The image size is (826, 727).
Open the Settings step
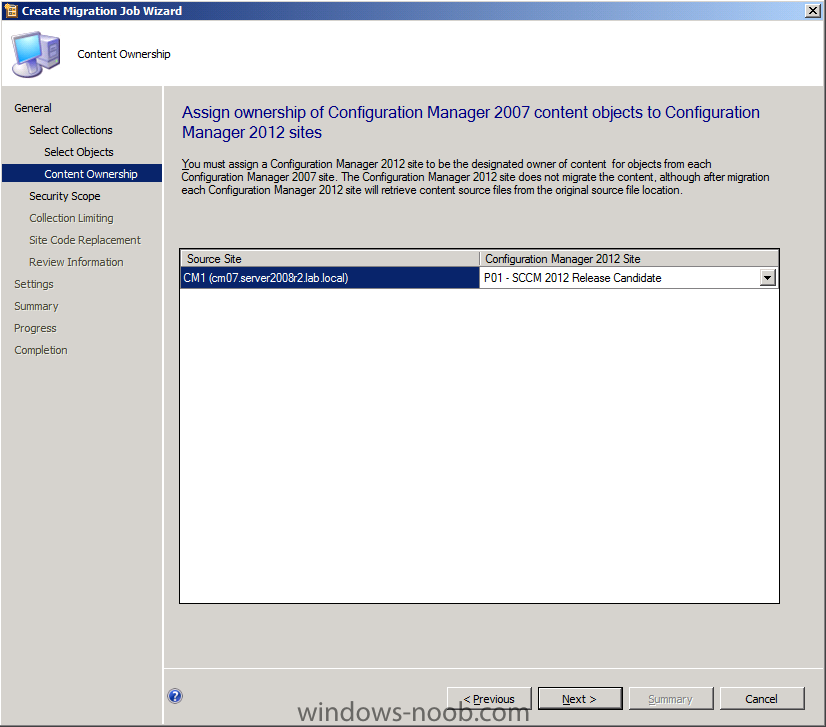coord(34,284)
